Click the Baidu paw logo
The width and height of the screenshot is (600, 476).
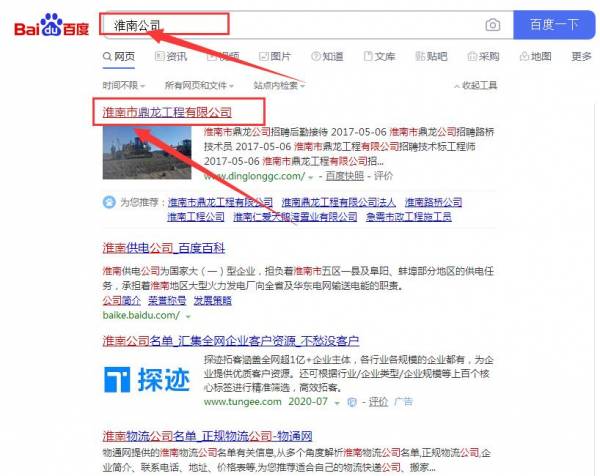(52, 25)
